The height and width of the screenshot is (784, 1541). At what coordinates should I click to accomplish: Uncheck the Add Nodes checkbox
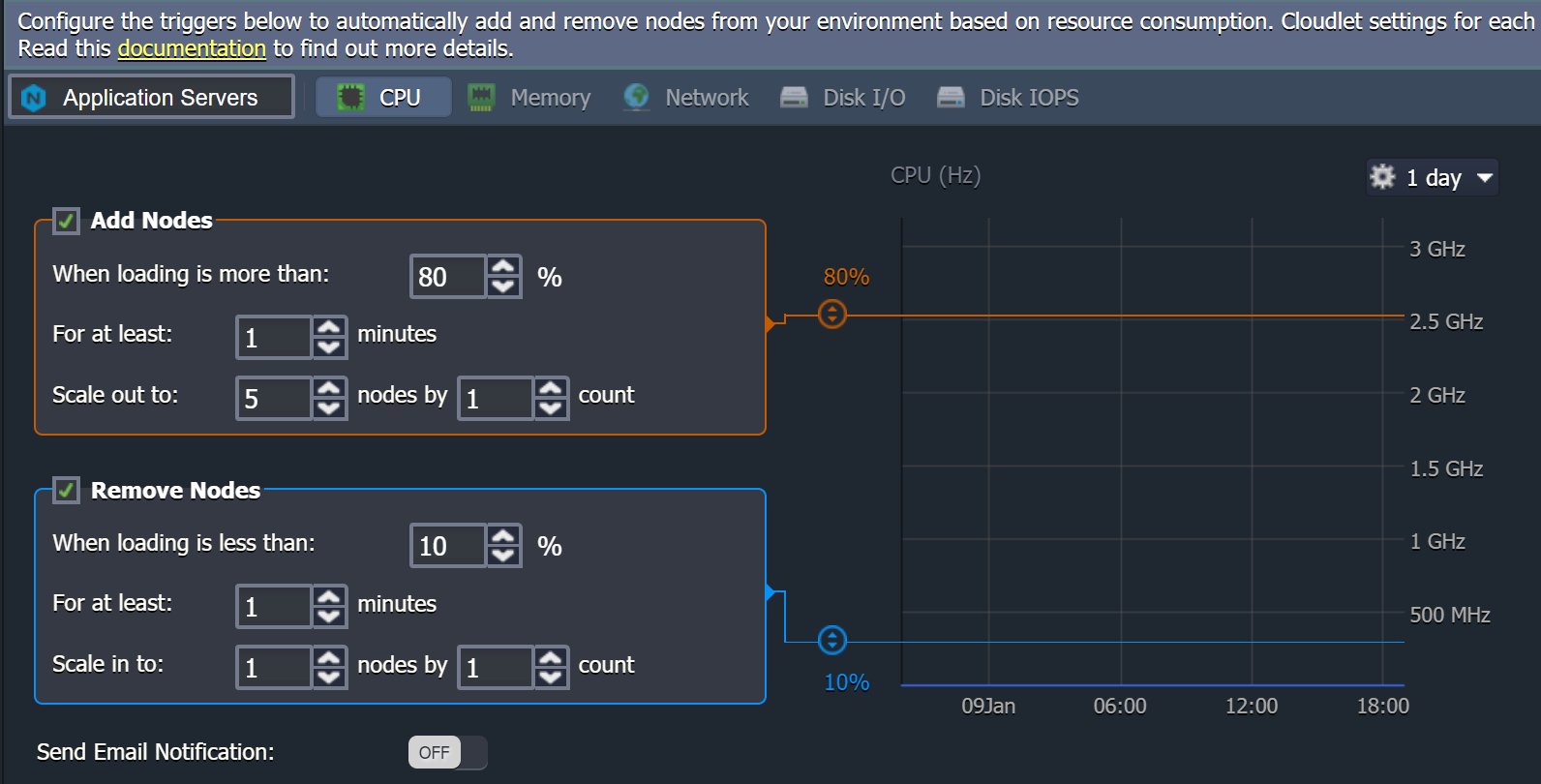[66, 221]
